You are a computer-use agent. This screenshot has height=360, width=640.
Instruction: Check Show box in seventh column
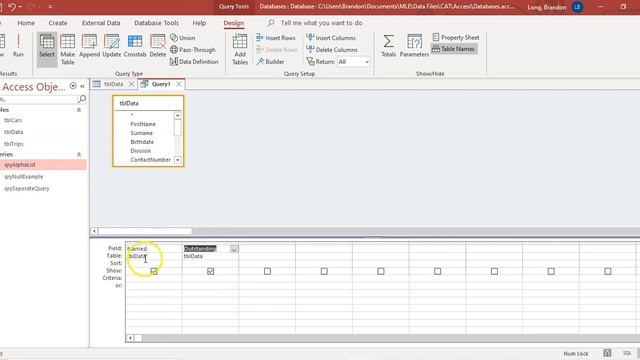pyautogui.click(x=494, y=271)
